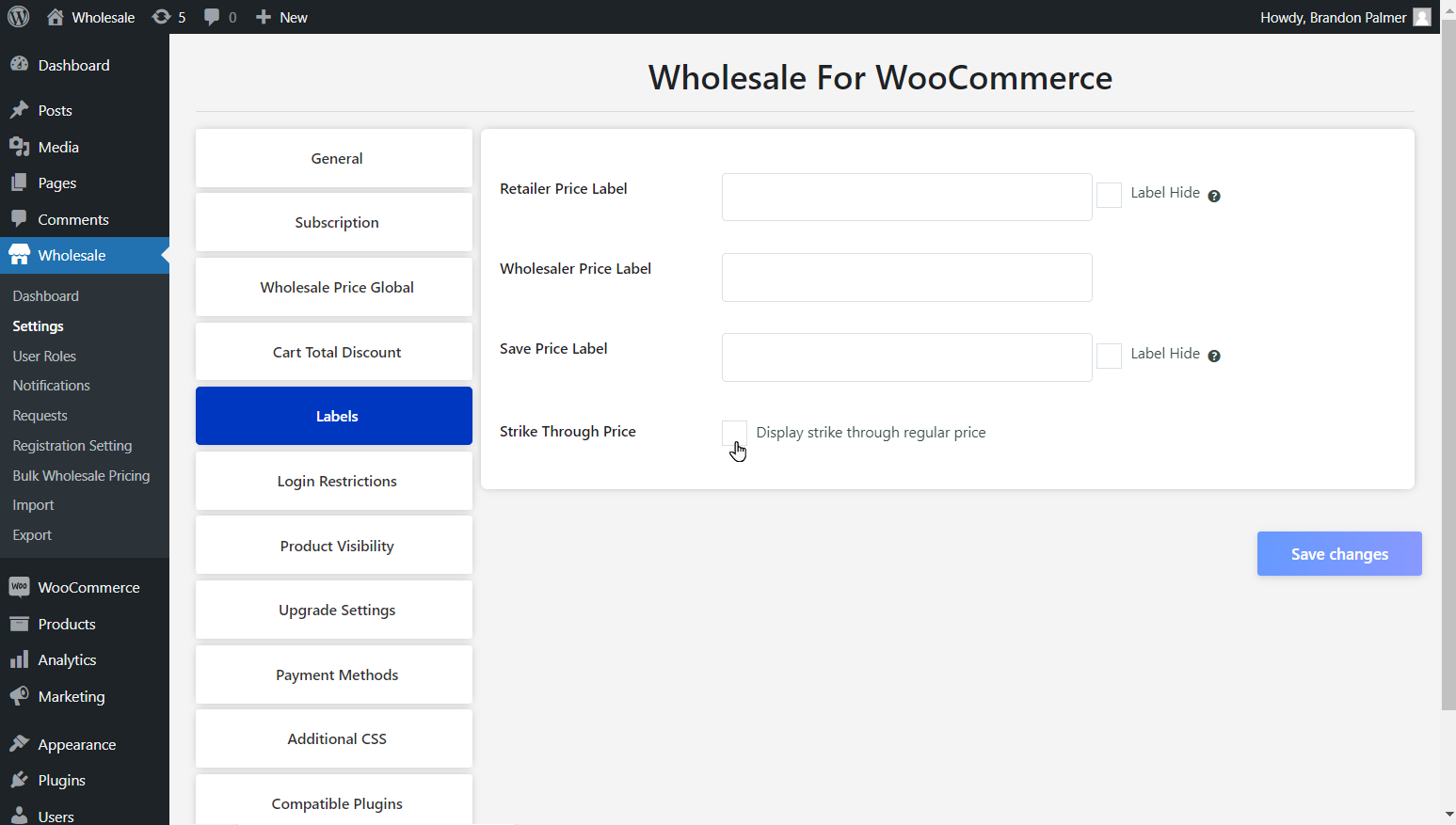Click the Users person icon

(x=19, y=816)
